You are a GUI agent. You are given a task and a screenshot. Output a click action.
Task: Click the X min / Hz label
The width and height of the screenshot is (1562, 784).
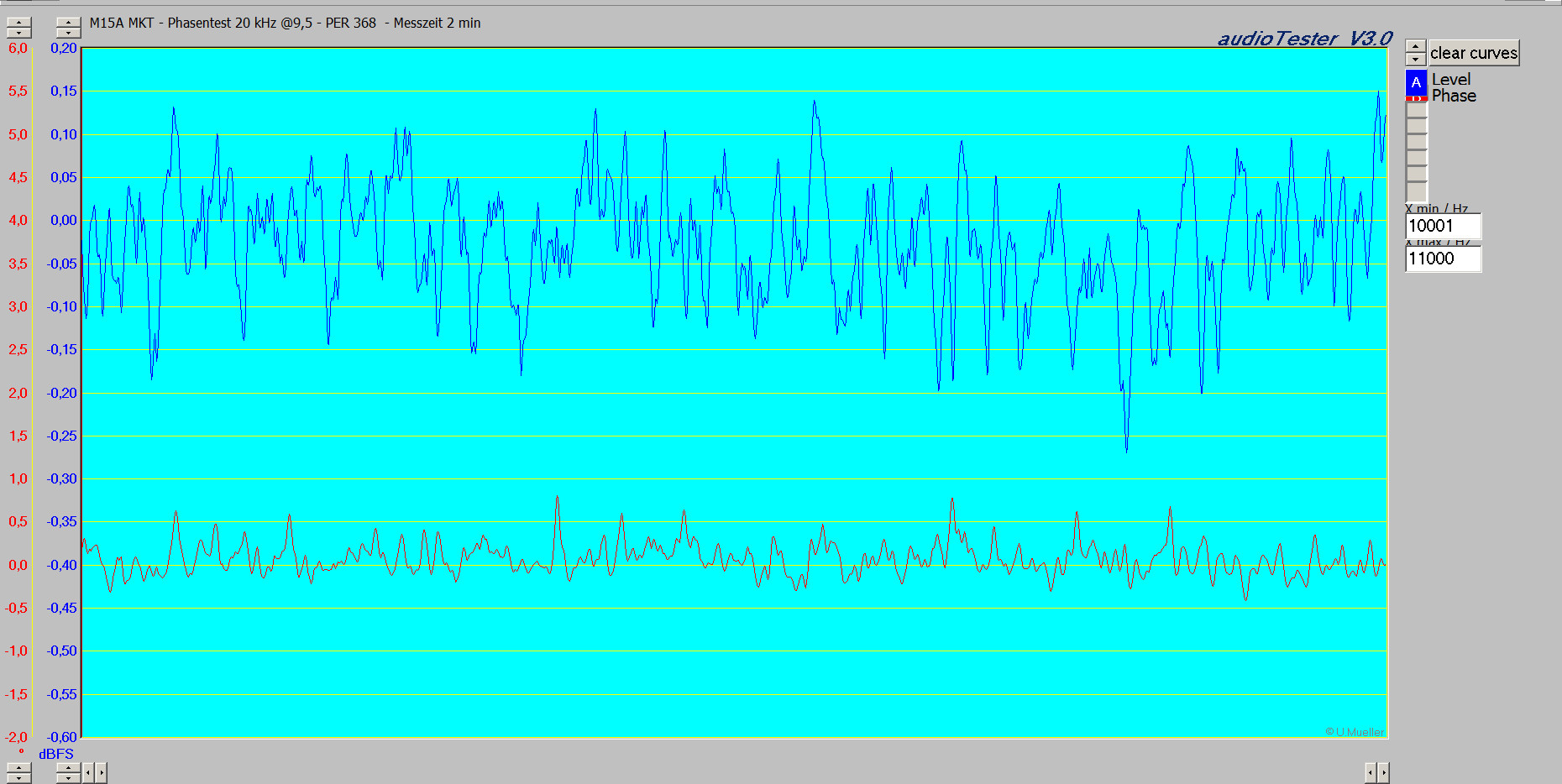(1437, 208)
